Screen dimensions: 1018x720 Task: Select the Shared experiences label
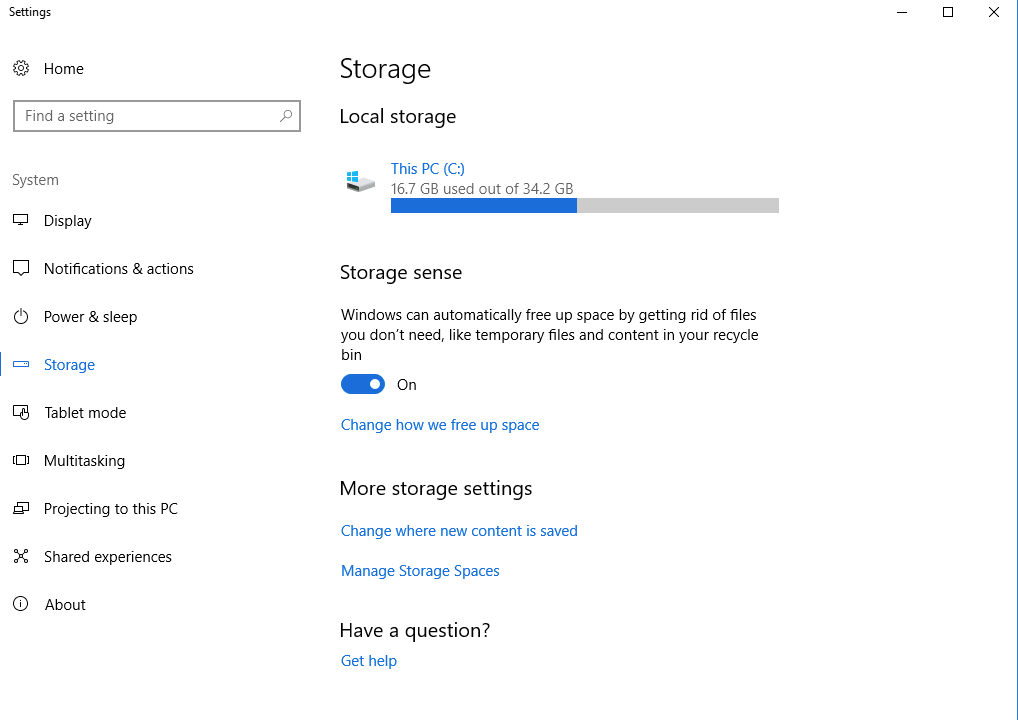[108, 557]
